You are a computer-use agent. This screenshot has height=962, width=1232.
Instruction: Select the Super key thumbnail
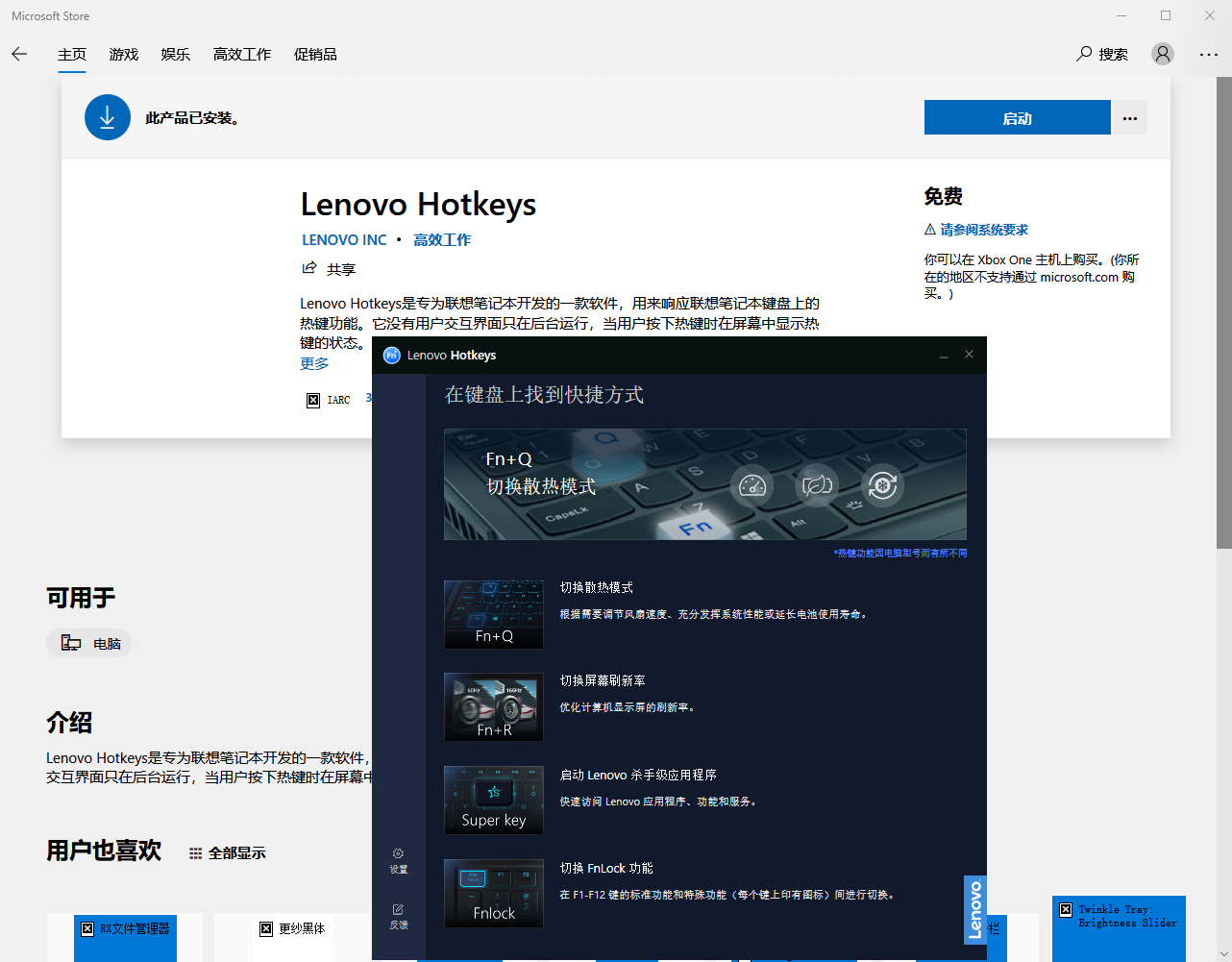[494, 801]
